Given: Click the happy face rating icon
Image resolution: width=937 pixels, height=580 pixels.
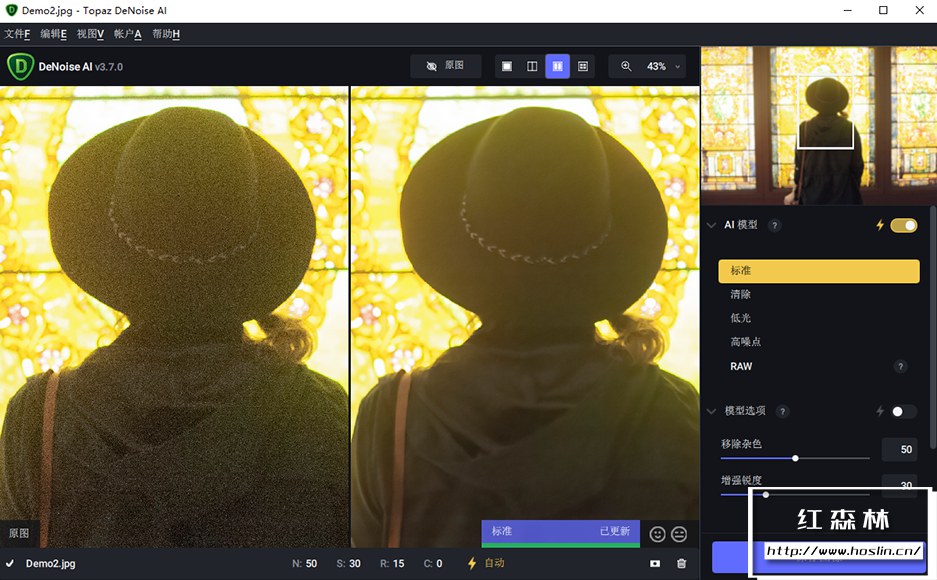Looking at the screenshot, I should pyautogui.click(x=657, y=534).
